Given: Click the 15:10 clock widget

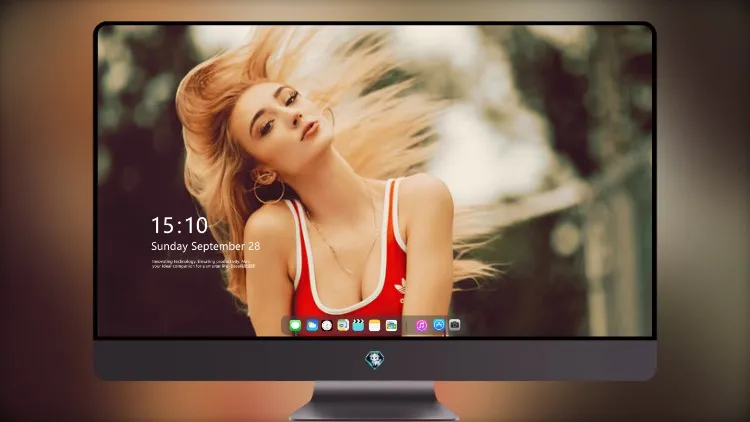Looking at the screenshot, I should pos(179,225).
